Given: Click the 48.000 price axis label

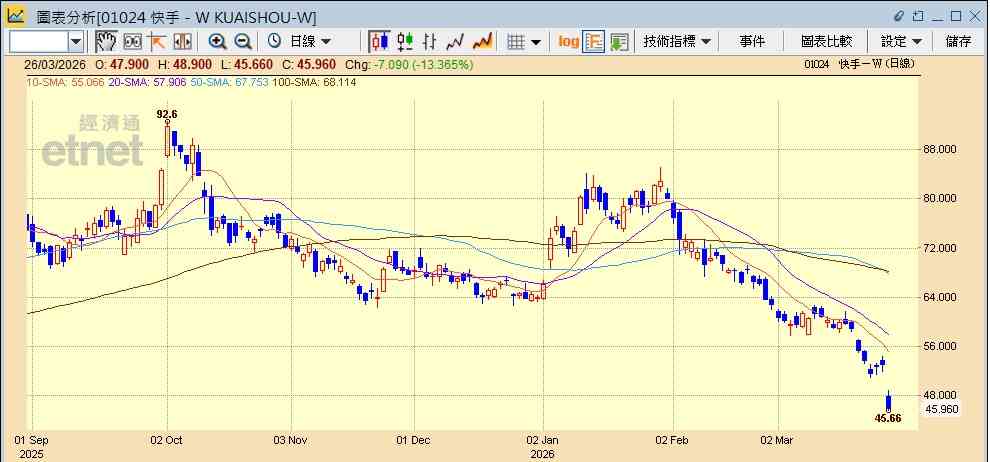Looking at the screenshot, I should click(x=941, y=396).
